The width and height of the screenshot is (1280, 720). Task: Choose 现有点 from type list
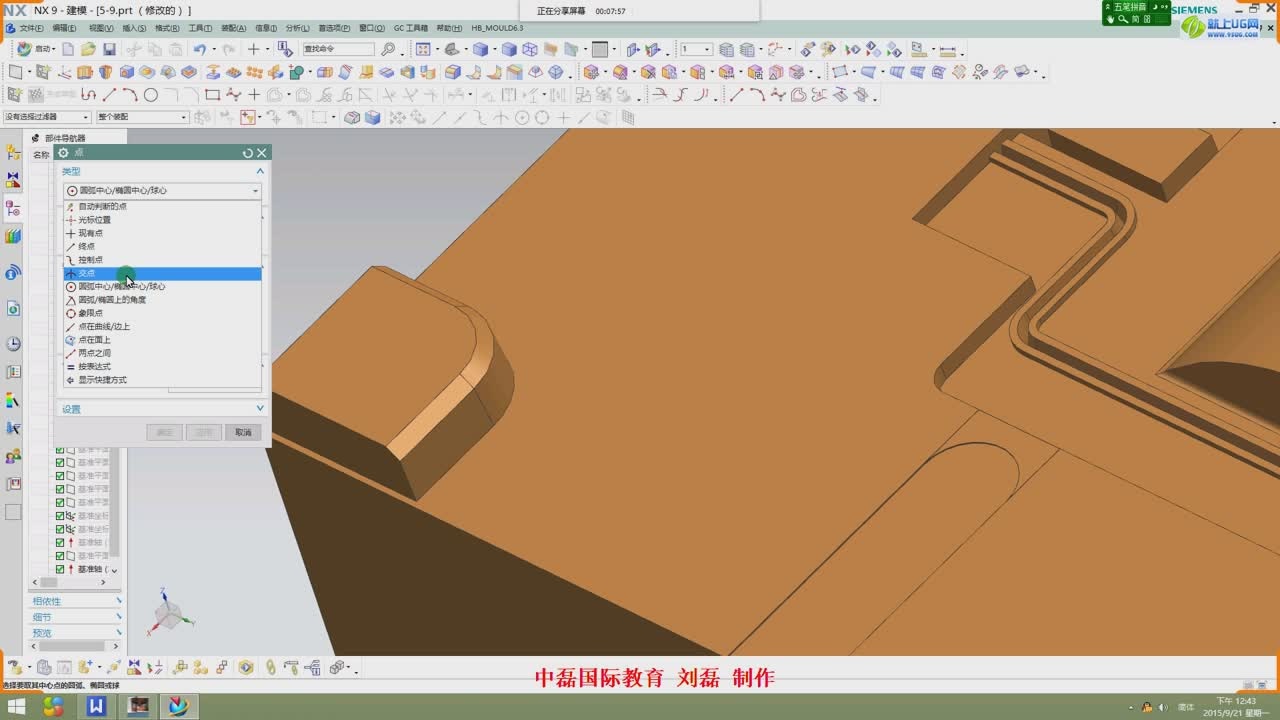point(163,233)
